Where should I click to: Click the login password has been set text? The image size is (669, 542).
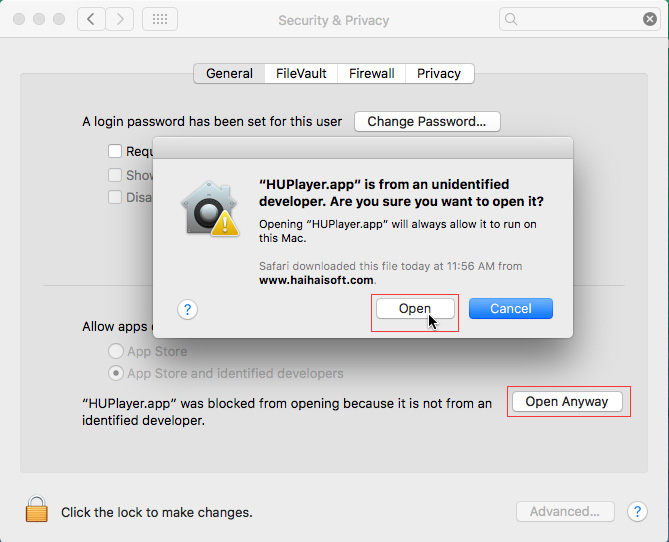[x=212, y=122]
